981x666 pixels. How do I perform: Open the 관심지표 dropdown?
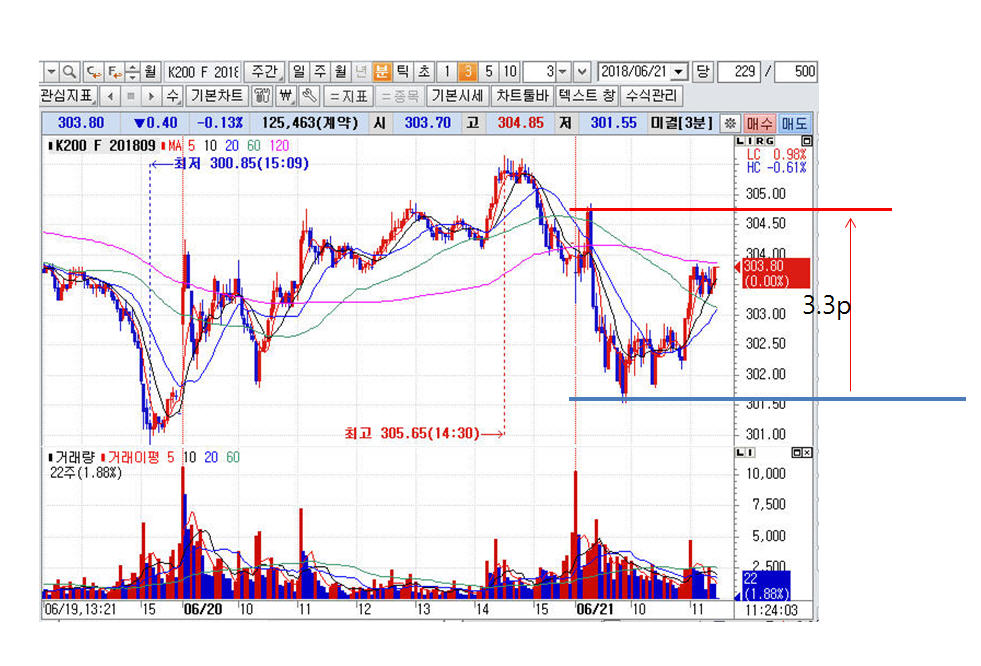(x=67, y=97)
